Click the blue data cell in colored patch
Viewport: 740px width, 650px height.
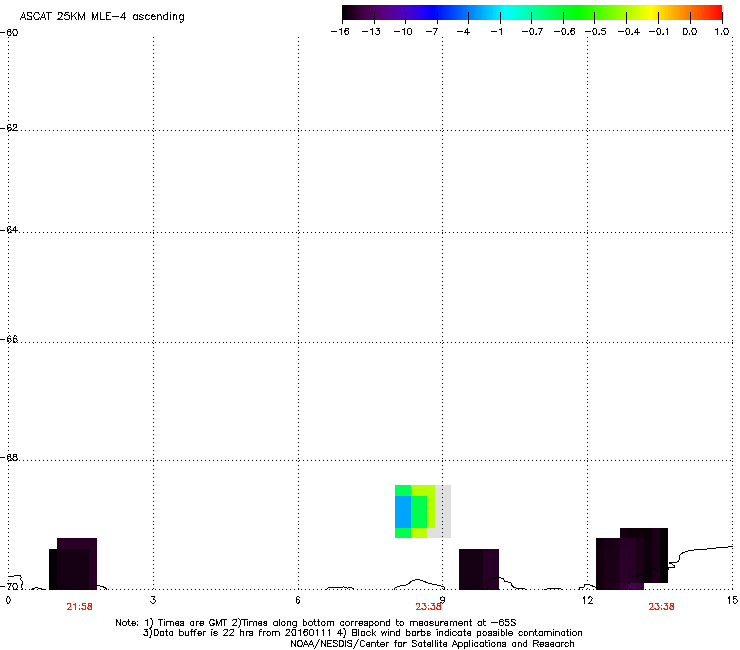click(403, 512)
